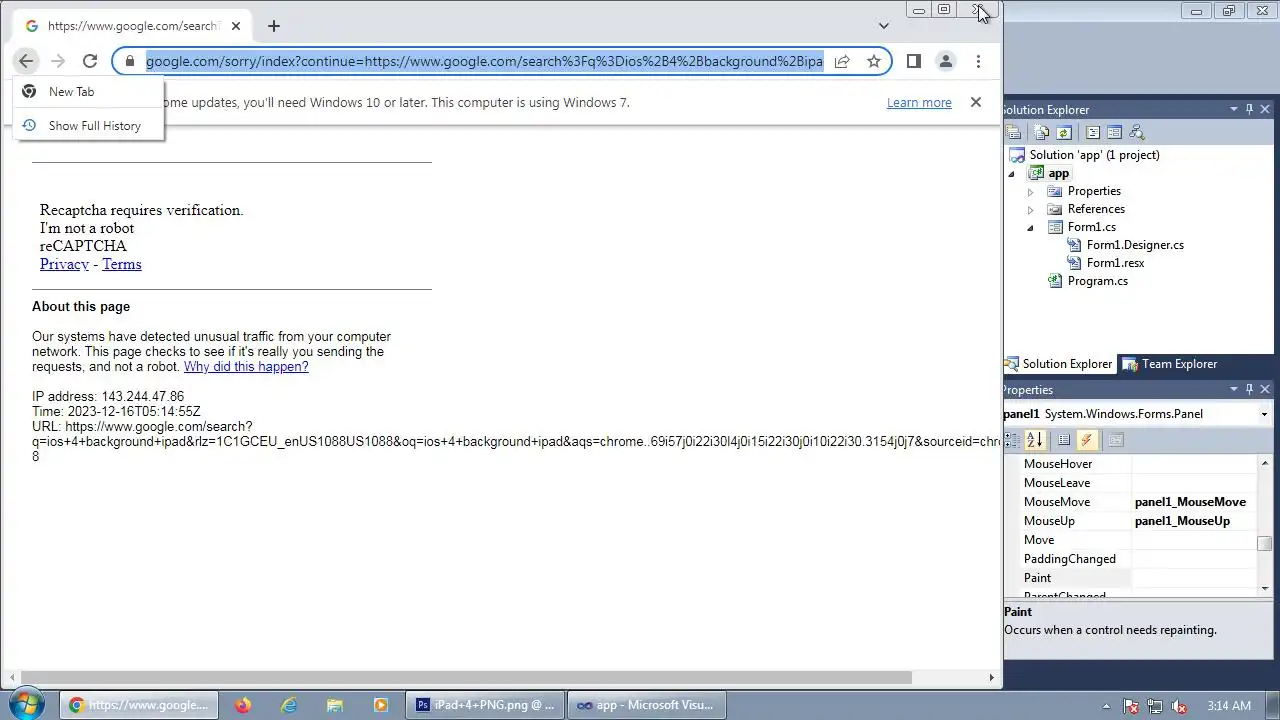
Task: Click Show All Files in Solution Explorer
Action: tap(1042, 132)
